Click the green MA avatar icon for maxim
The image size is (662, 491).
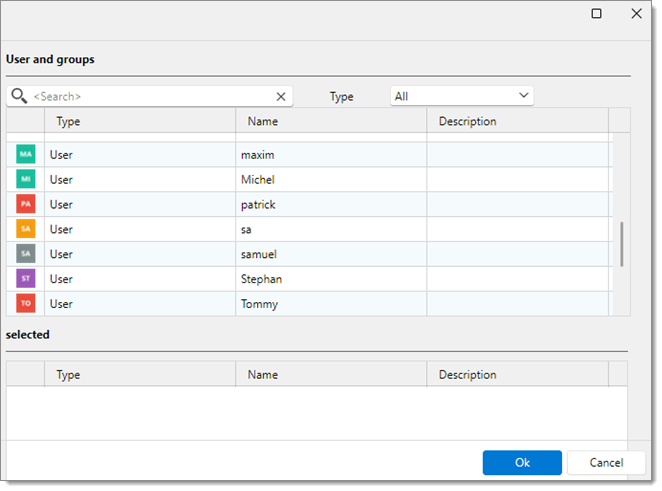pyautogui.click(x=26, y=155)
